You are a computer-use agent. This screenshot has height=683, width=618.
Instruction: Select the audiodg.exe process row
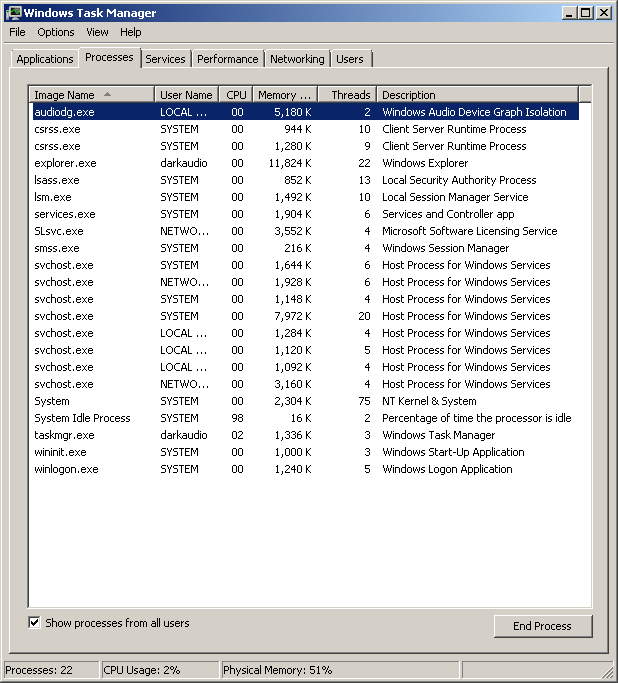tap(306, 112)
